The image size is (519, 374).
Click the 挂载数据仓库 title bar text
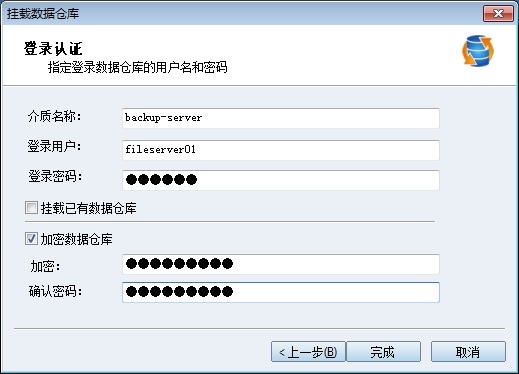(43, 14)
